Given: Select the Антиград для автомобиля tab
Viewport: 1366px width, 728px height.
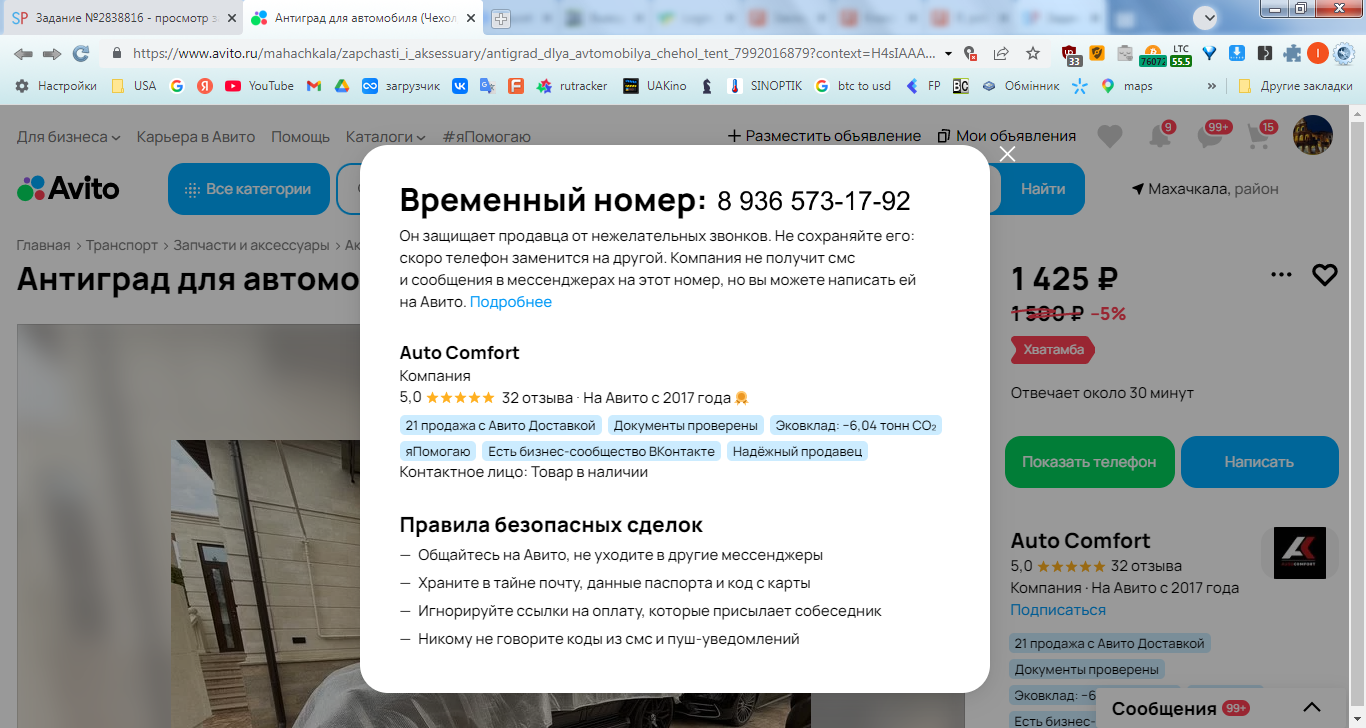Looking at the screenshot, I should (x=360, y=18).
